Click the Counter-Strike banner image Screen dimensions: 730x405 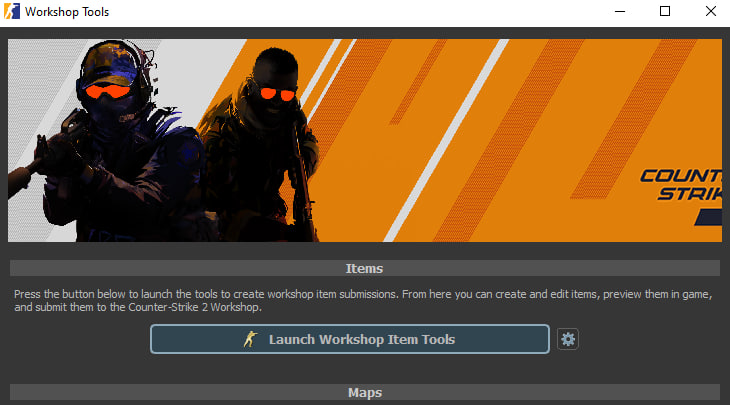pos(365,140)
